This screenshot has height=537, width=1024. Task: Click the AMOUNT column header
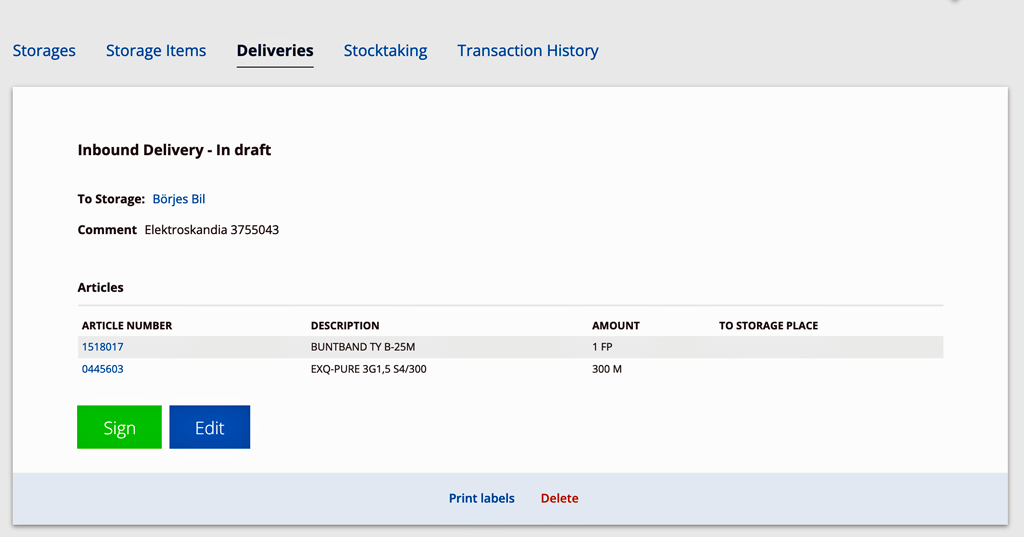point(616,325)
